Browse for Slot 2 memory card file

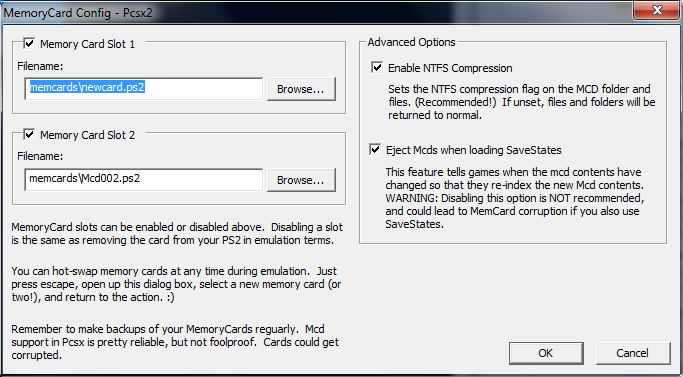pos(301,180)
